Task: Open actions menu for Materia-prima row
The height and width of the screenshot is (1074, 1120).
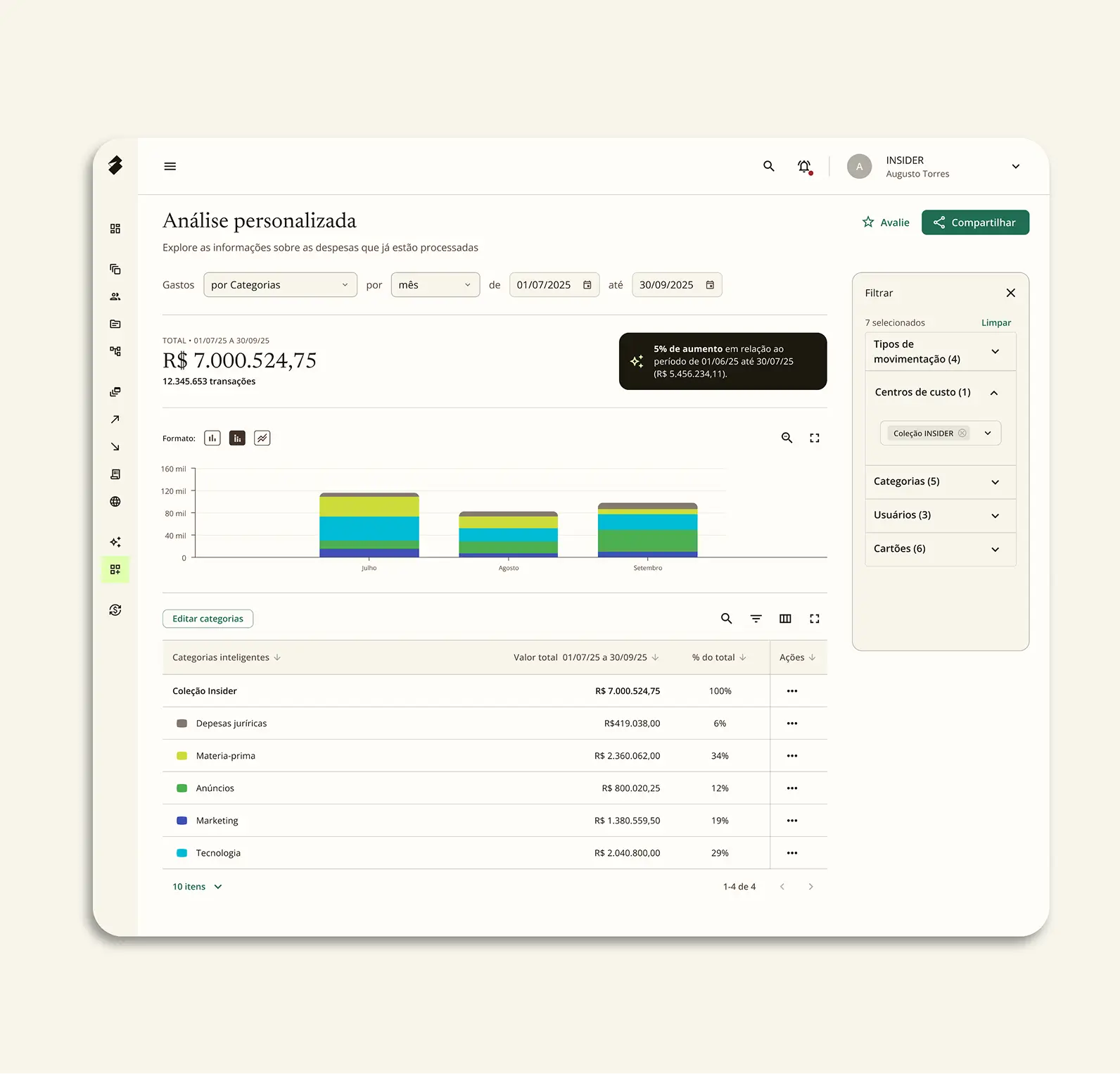Action: point(792,756)
